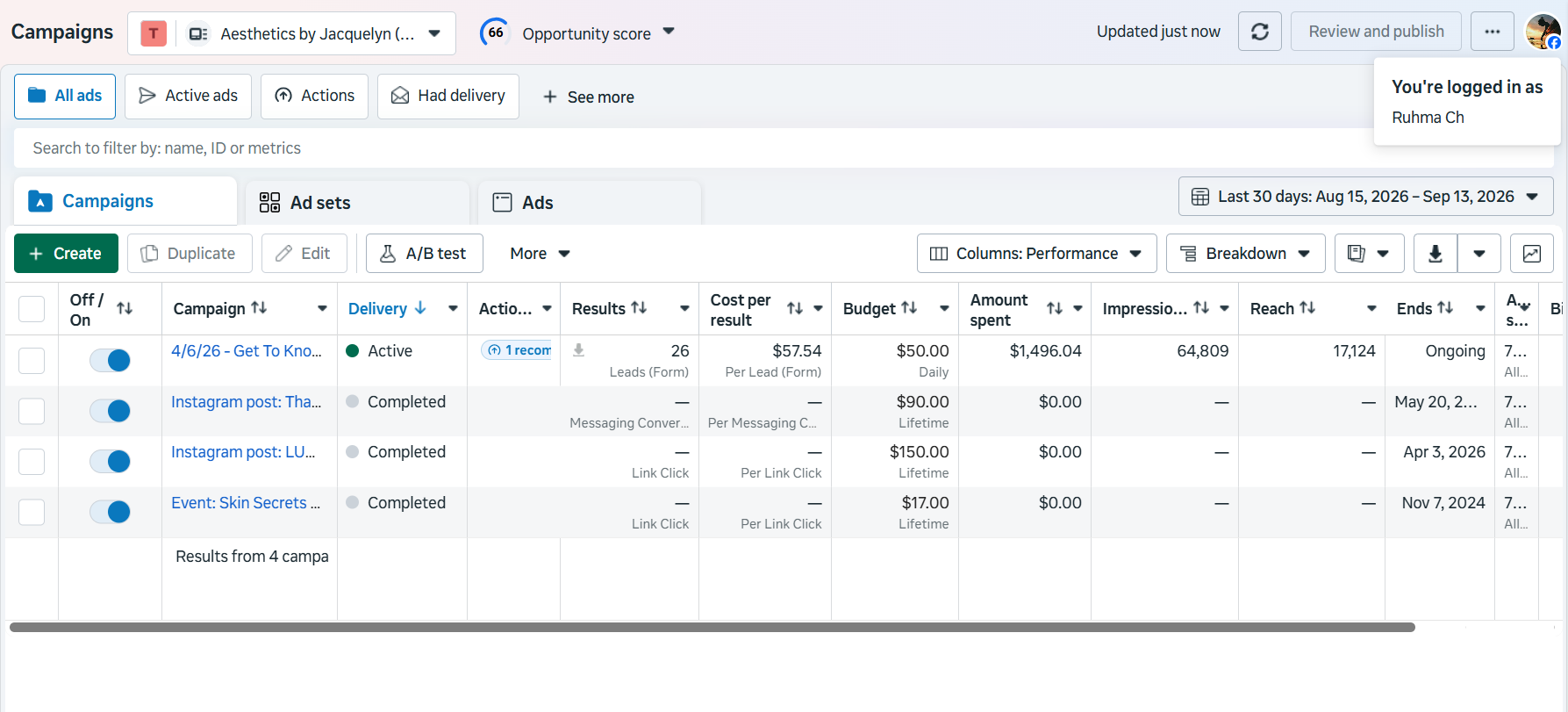This screenshot has height=712, width=1568.
Task: Expand the export options dropdown arrow
Action: pos(1479,254)
